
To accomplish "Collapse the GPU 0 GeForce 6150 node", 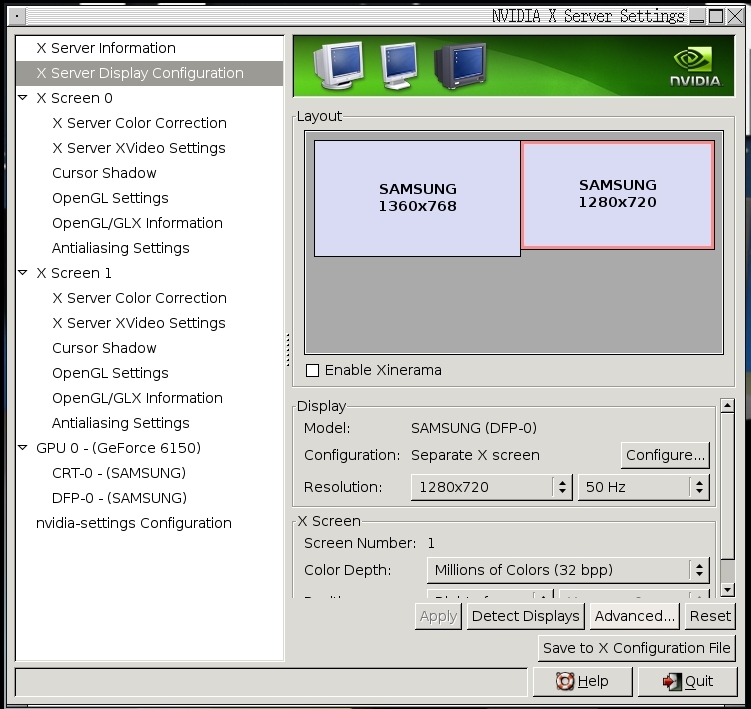I will tap(23, 448).
